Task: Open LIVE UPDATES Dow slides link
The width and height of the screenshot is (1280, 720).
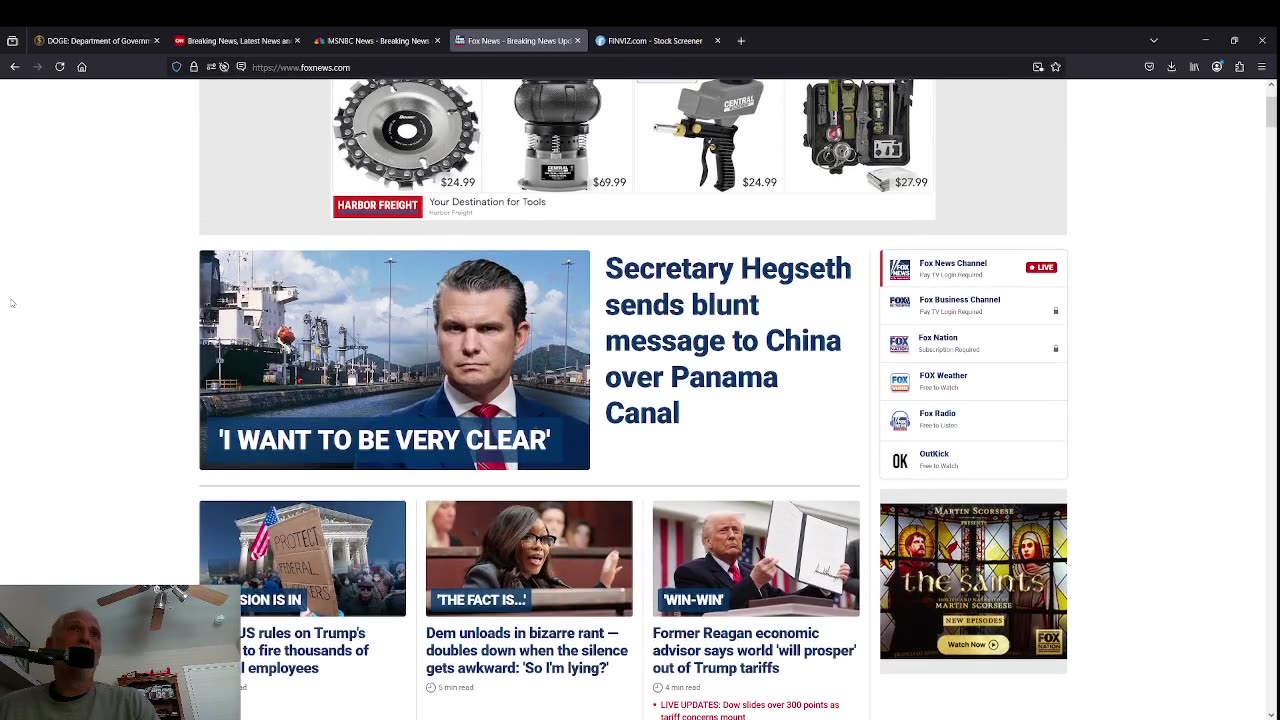Action: click(x=750, y=710)
